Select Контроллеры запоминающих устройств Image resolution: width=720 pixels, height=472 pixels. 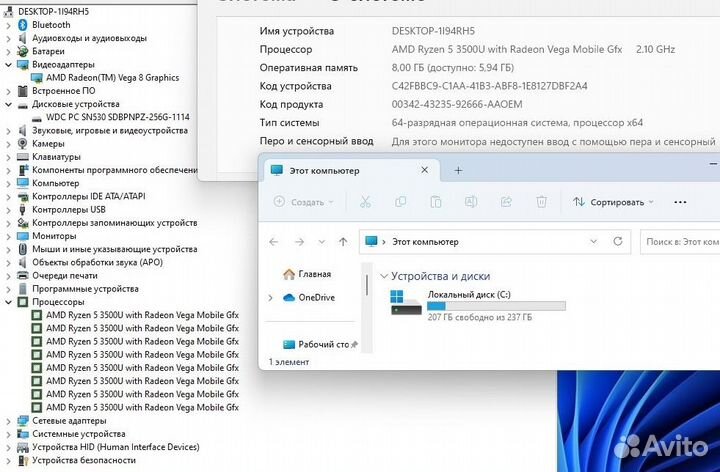point(114,223)
